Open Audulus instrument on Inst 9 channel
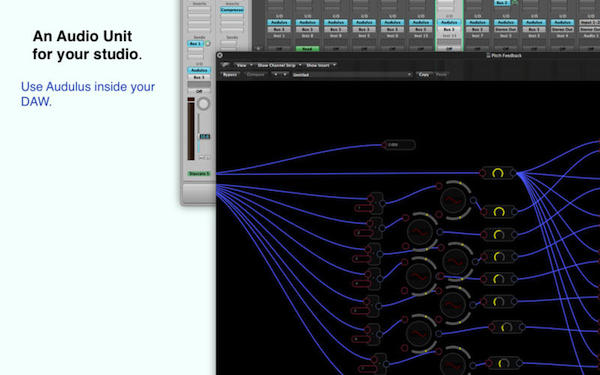This screenshot has width=600, height=375. pos(336,23)
